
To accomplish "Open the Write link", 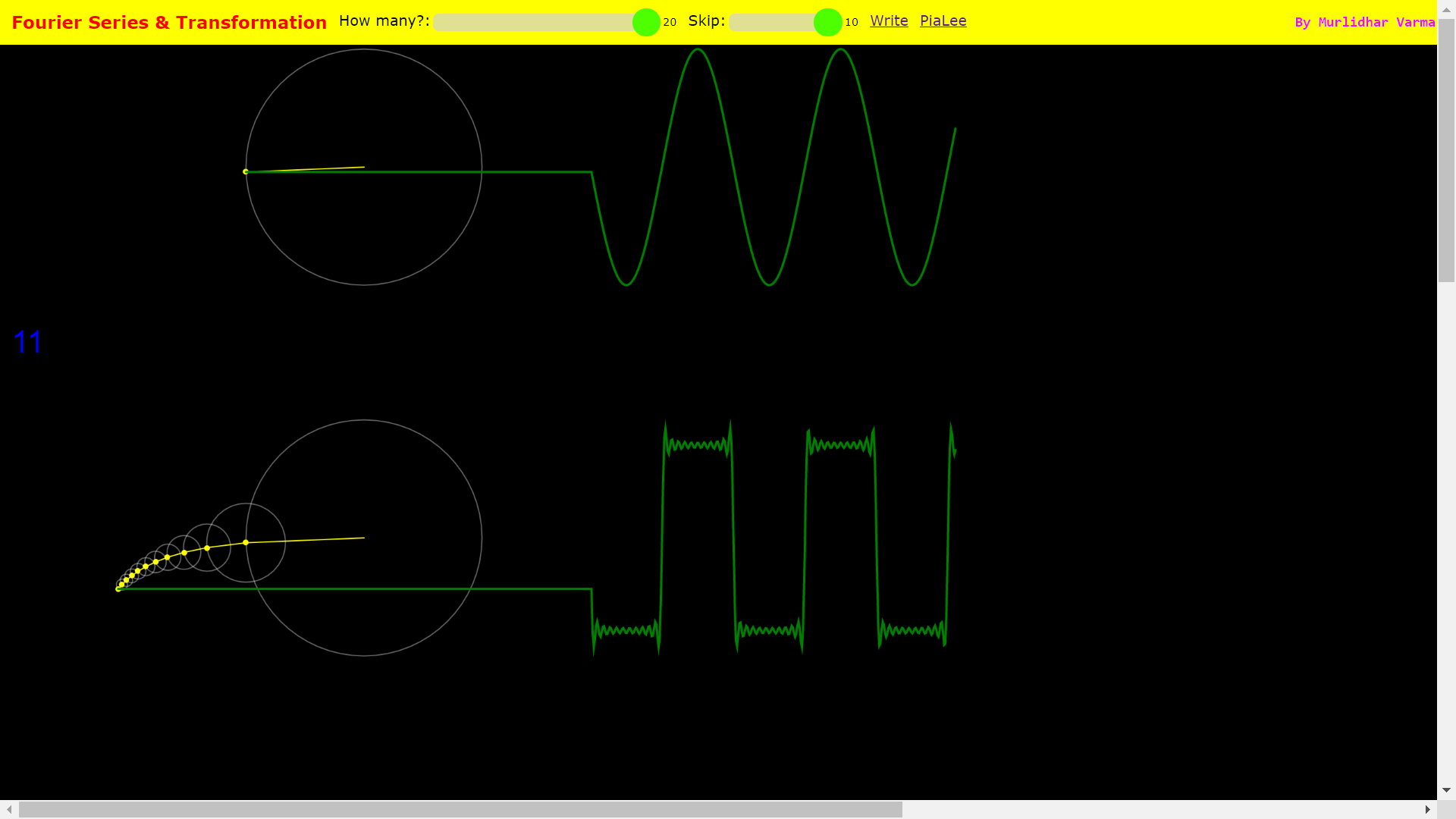I will tap(889, 20).
